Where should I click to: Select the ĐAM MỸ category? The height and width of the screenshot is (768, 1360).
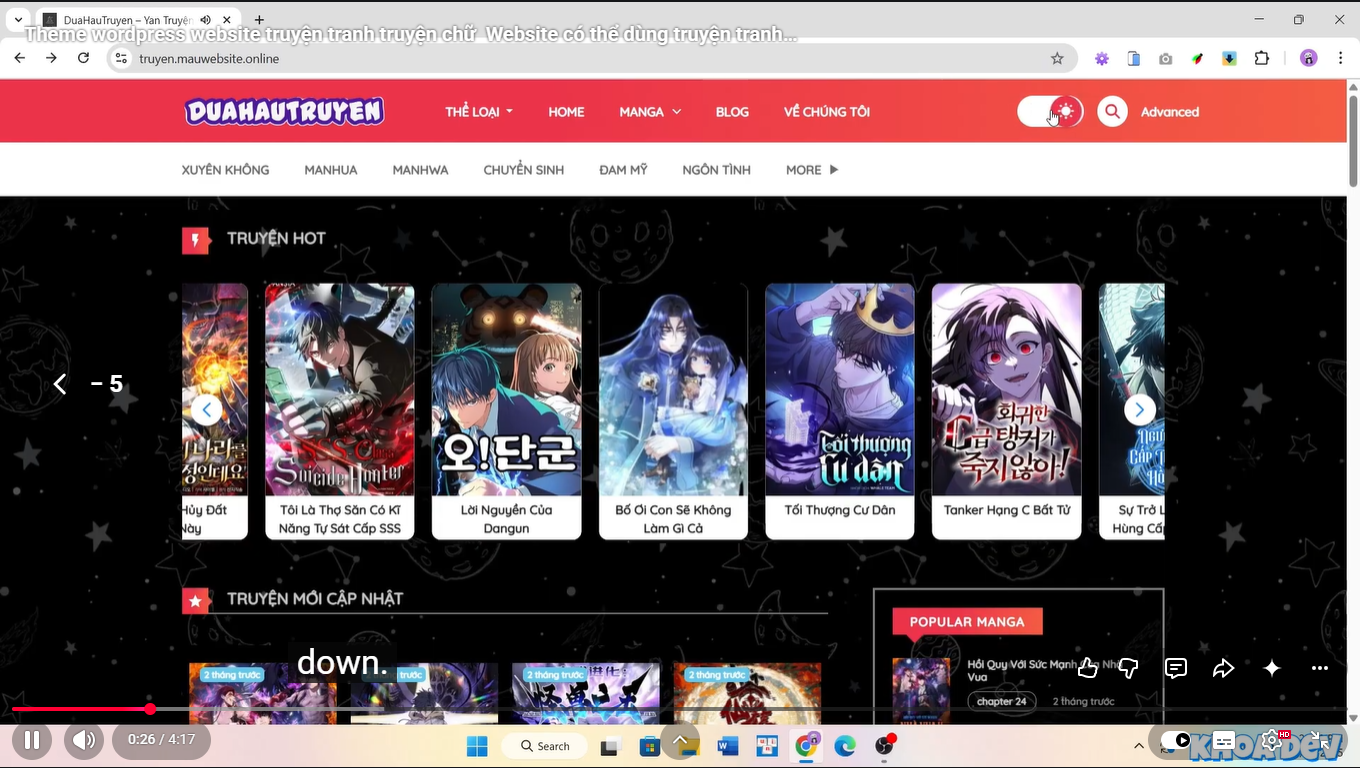(x=623, y=170)
